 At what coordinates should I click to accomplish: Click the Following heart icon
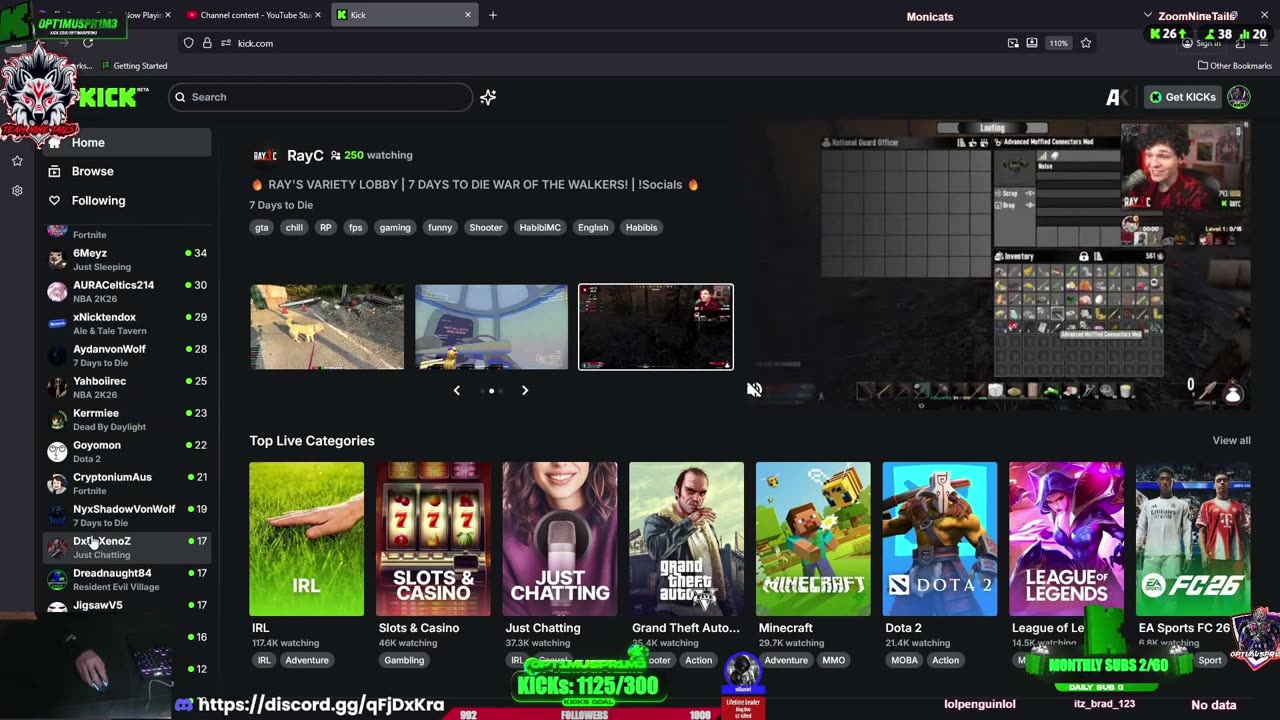point(55,200)
